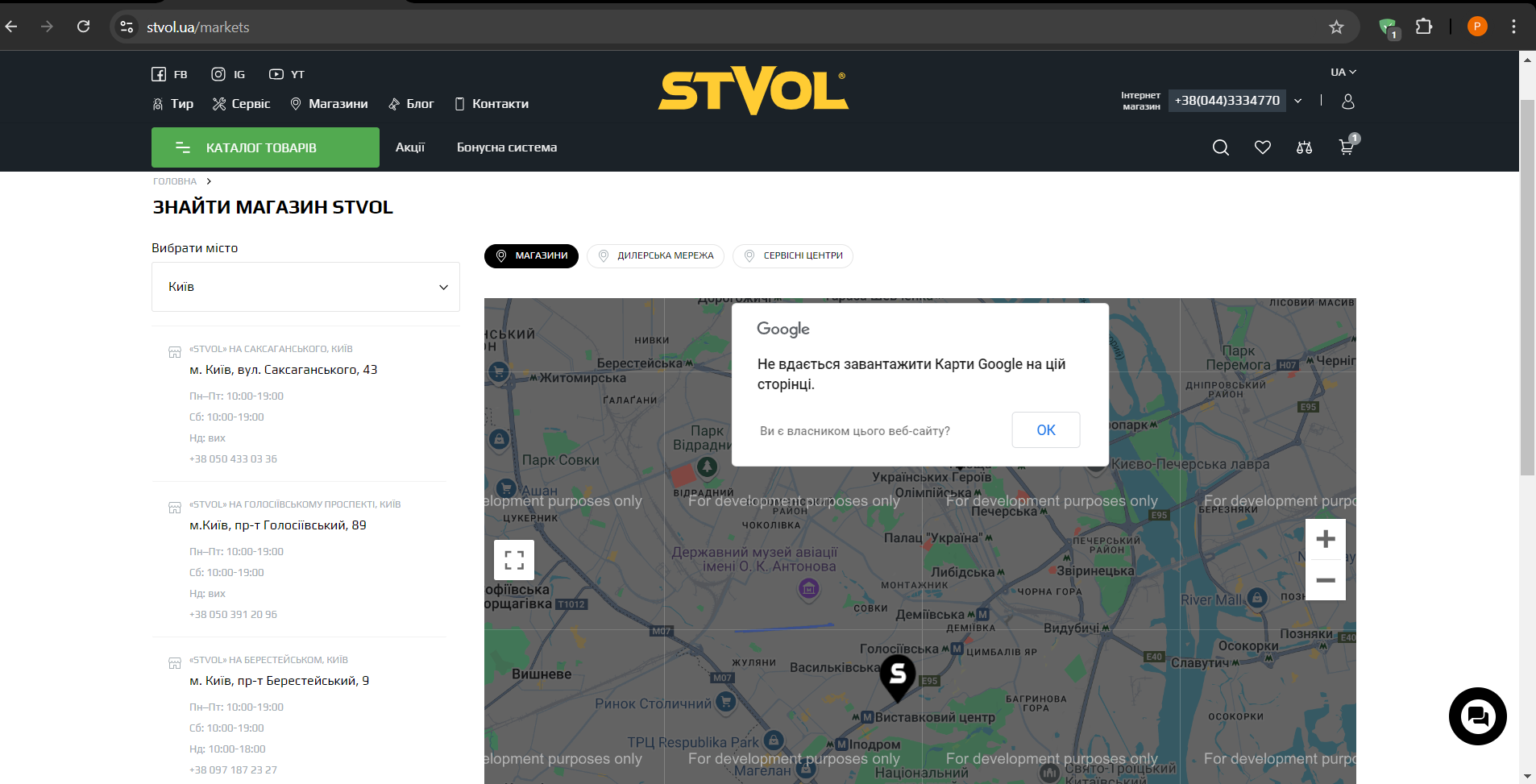Open the Магазини menu item
This screenshot has height=784, width=1536.
[x=329, y=104]
